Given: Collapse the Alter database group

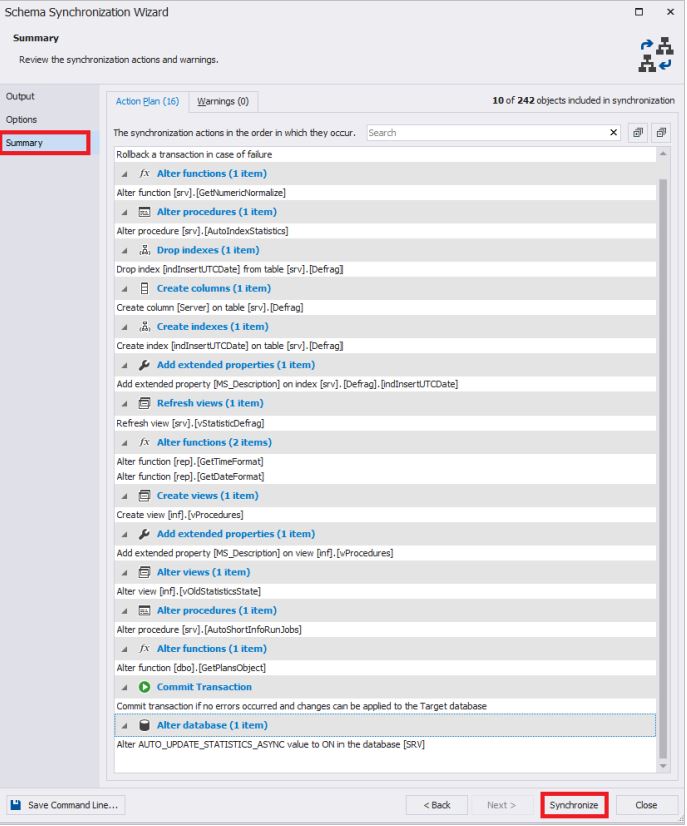Looking at the screenshot, I should [x=124, y=726].
